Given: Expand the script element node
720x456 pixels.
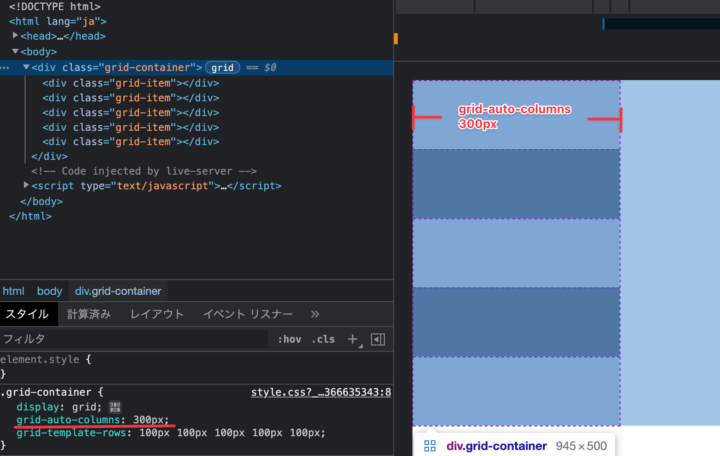Looking at the screenshot, I should point(26,185).
